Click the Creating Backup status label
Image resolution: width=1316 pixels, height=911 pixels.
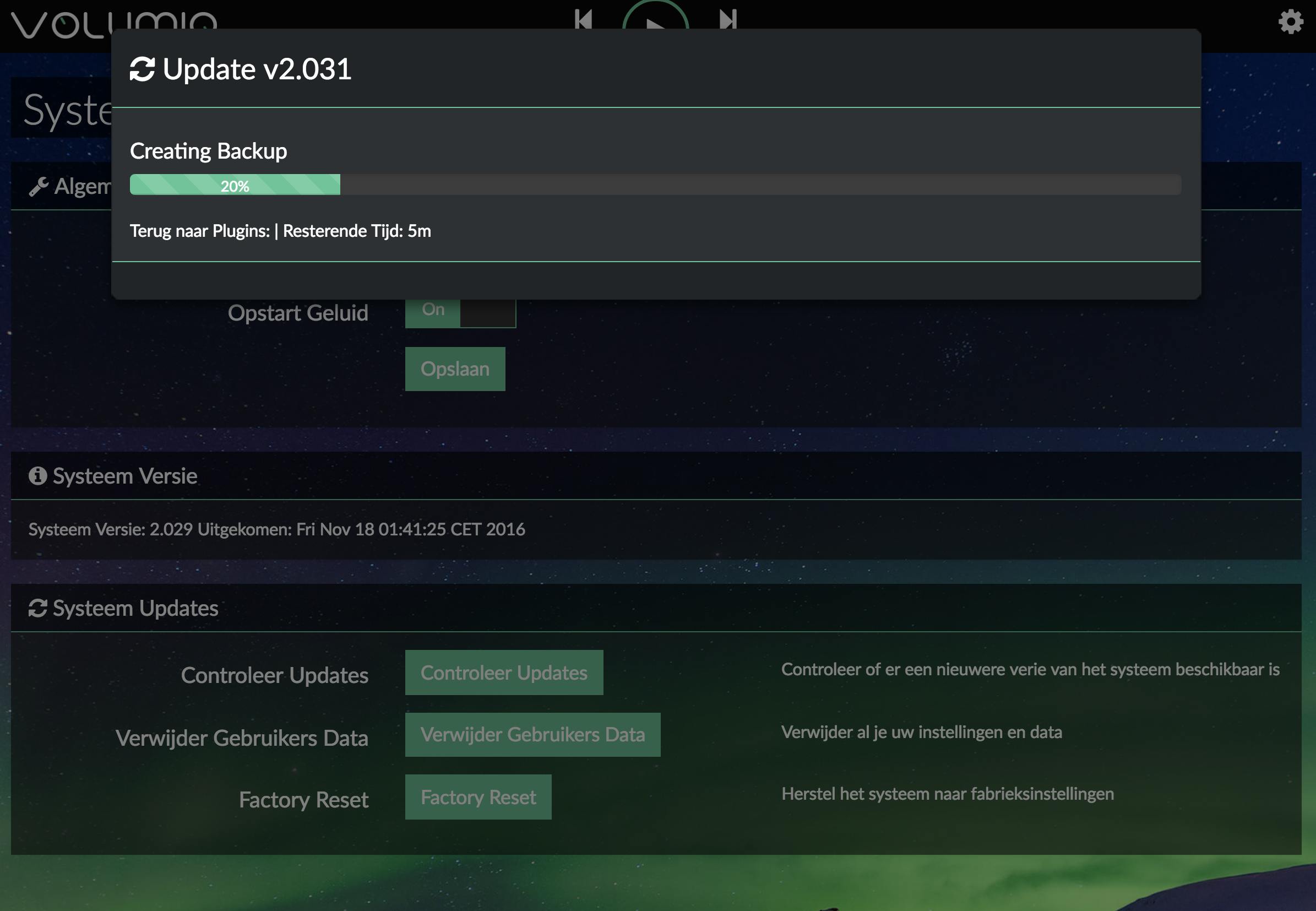pyautogui.click(x=208, y=151)
